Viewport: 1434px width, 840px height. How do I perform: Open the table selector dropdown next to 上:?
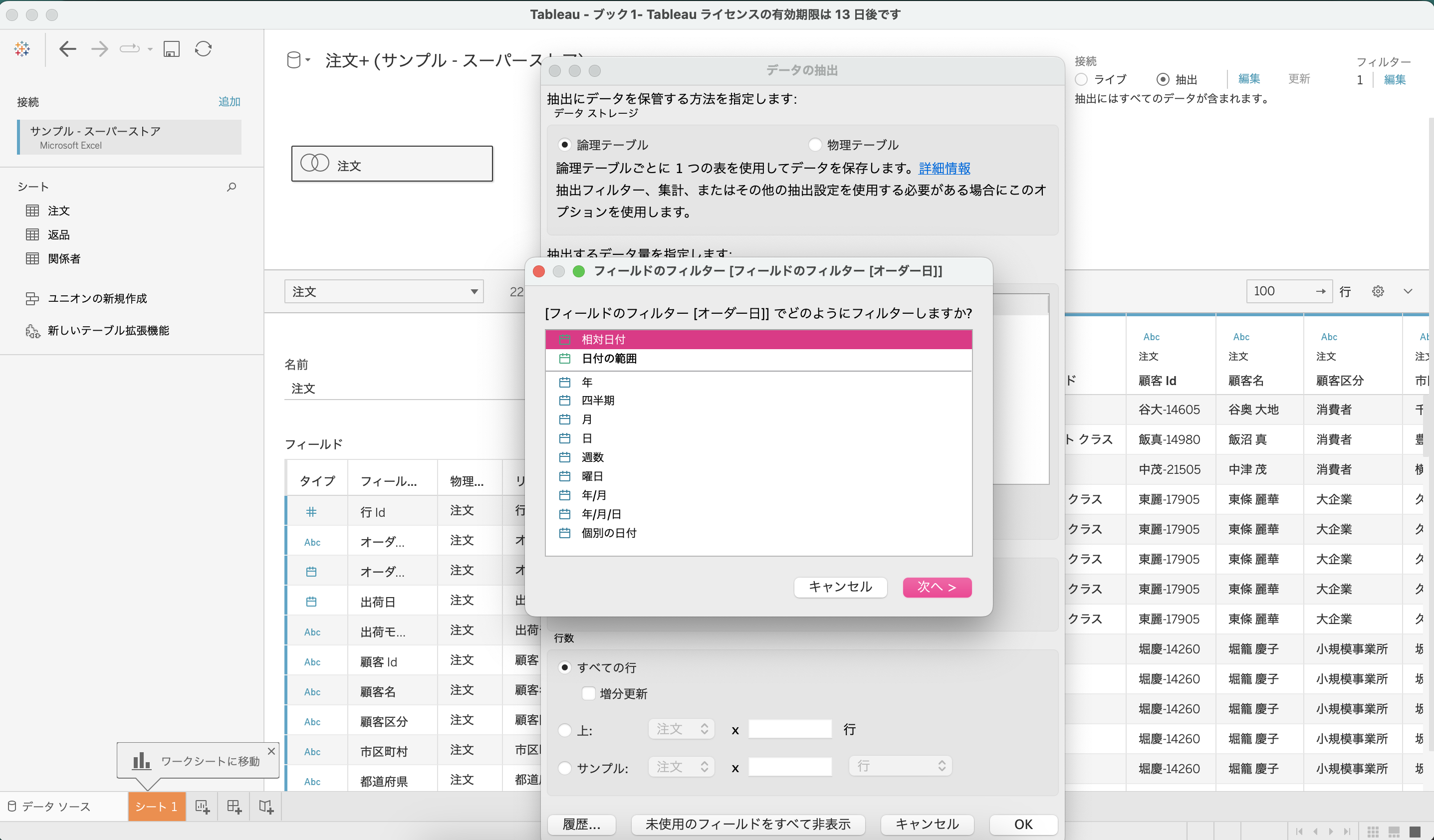pos(682,729)
